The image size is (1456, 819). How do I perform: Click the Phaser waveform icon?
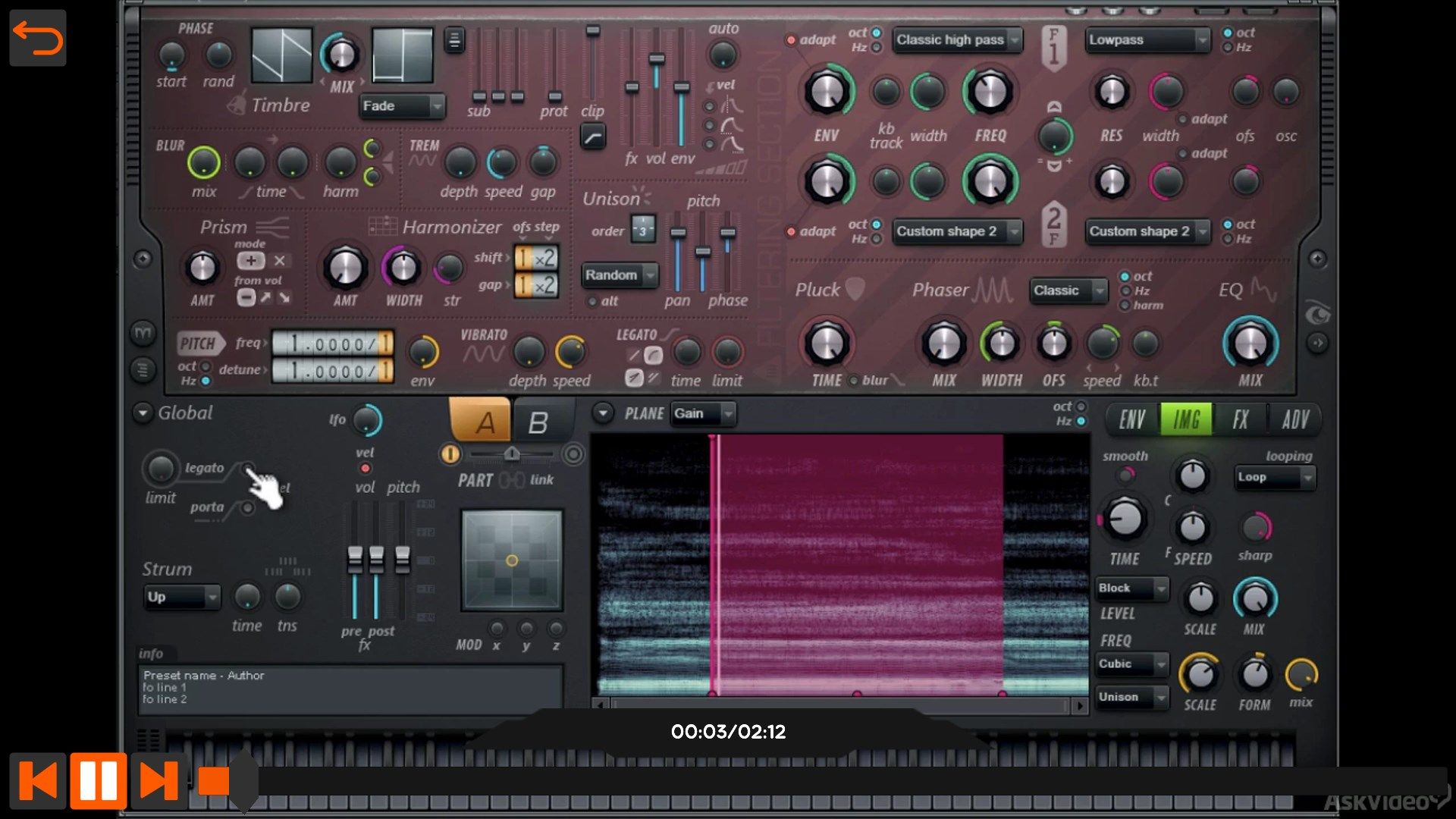(993, 290)
